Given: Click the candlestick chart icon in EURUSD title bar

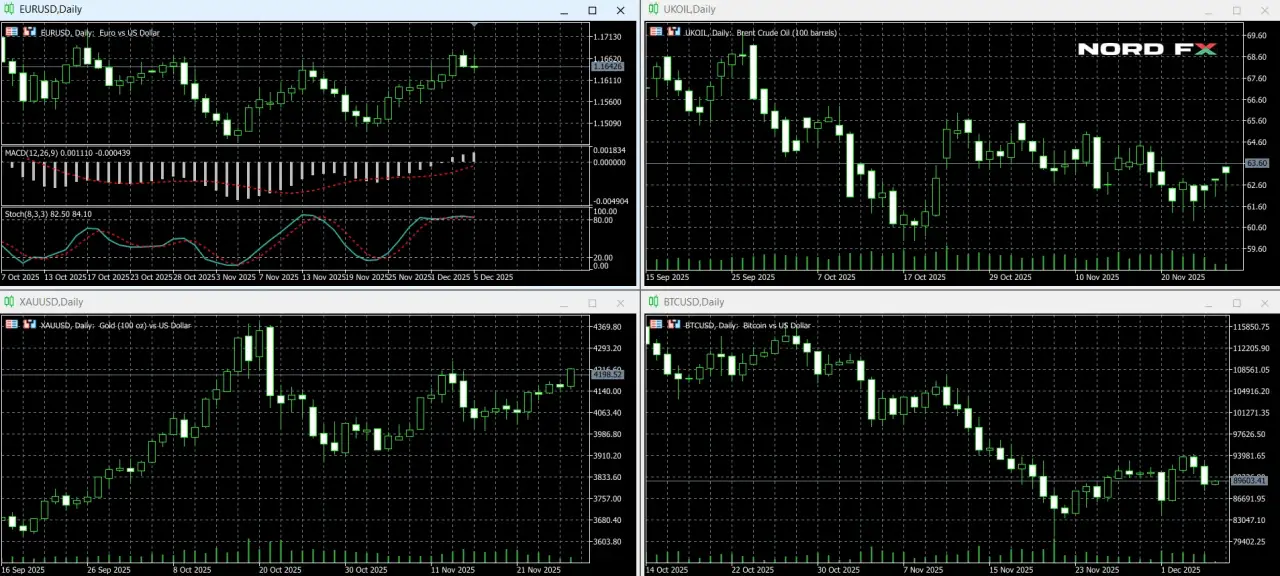Looking at the screenshot, I should click(x=9, y=9).
